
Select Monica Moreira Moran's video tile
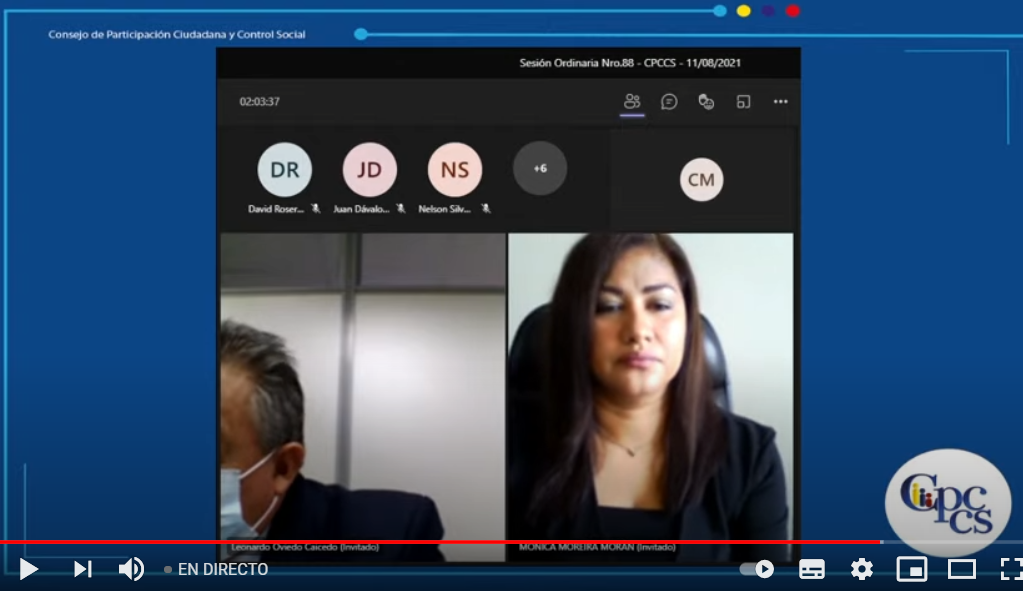pos(650,397)
